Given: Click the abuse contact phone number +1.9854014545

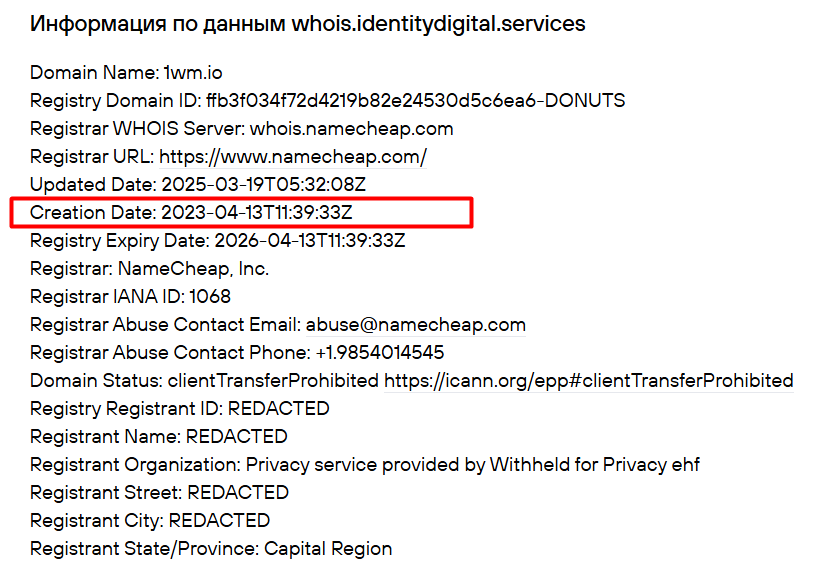Looking at the screenshot, I should click(x=379, y=353).
